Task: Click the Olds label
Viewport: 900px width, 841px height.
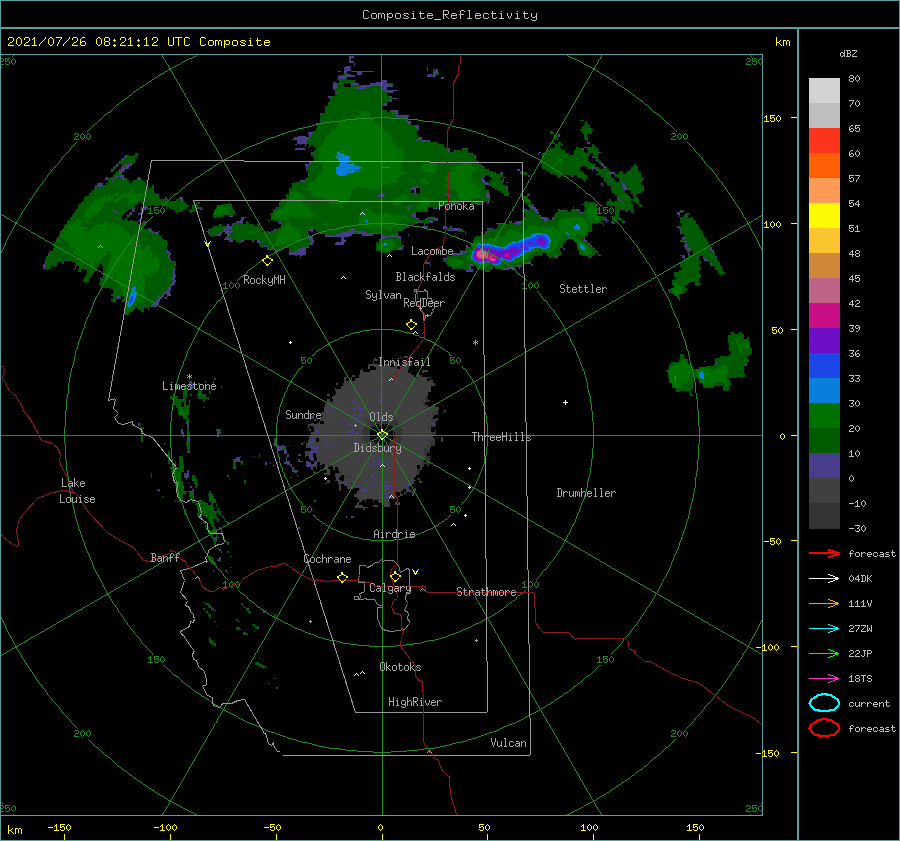Action: click(x=381, y=417)
